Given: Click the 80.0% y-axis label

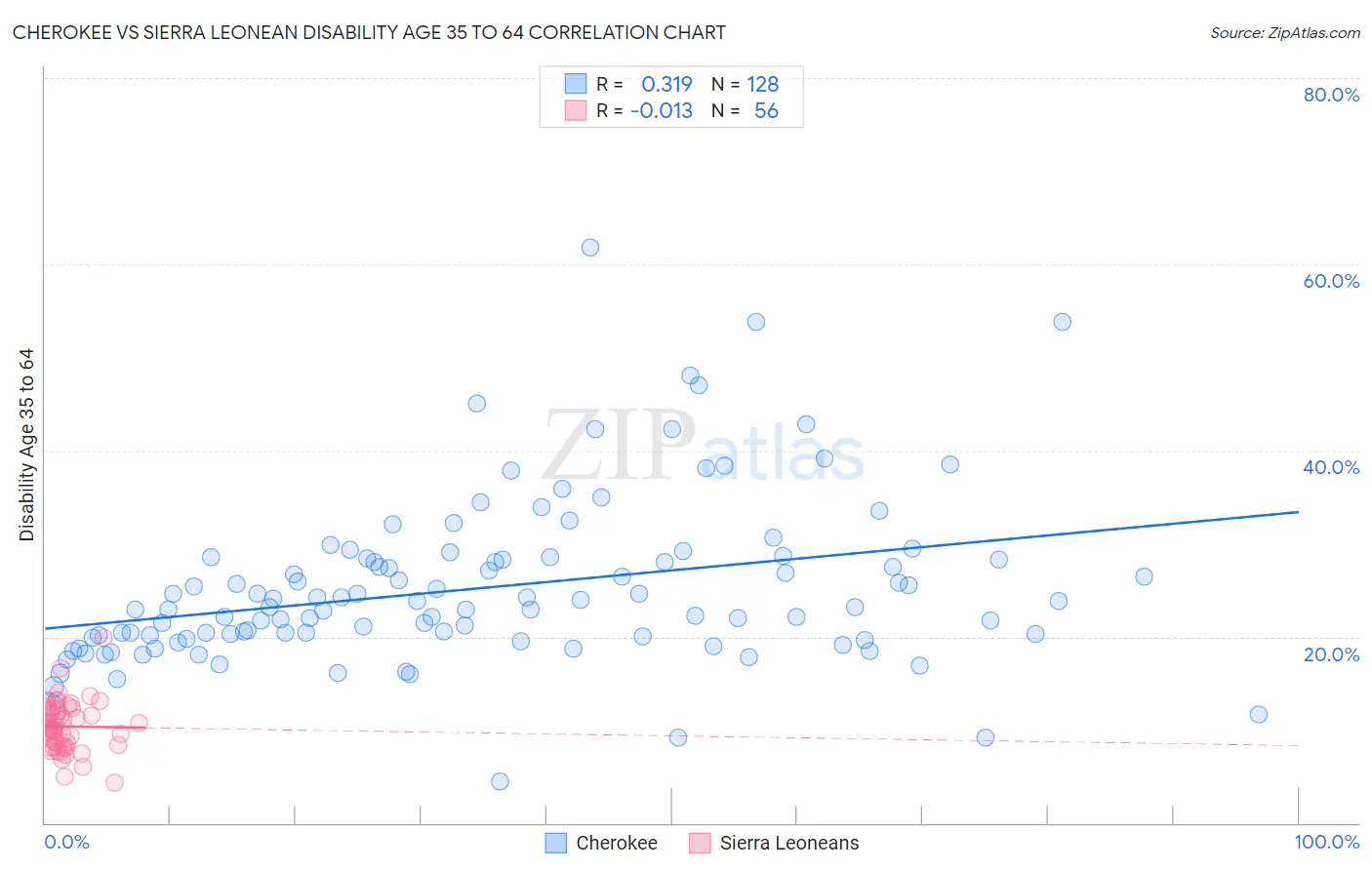Looking at the screenshot, I should 1331,95.
